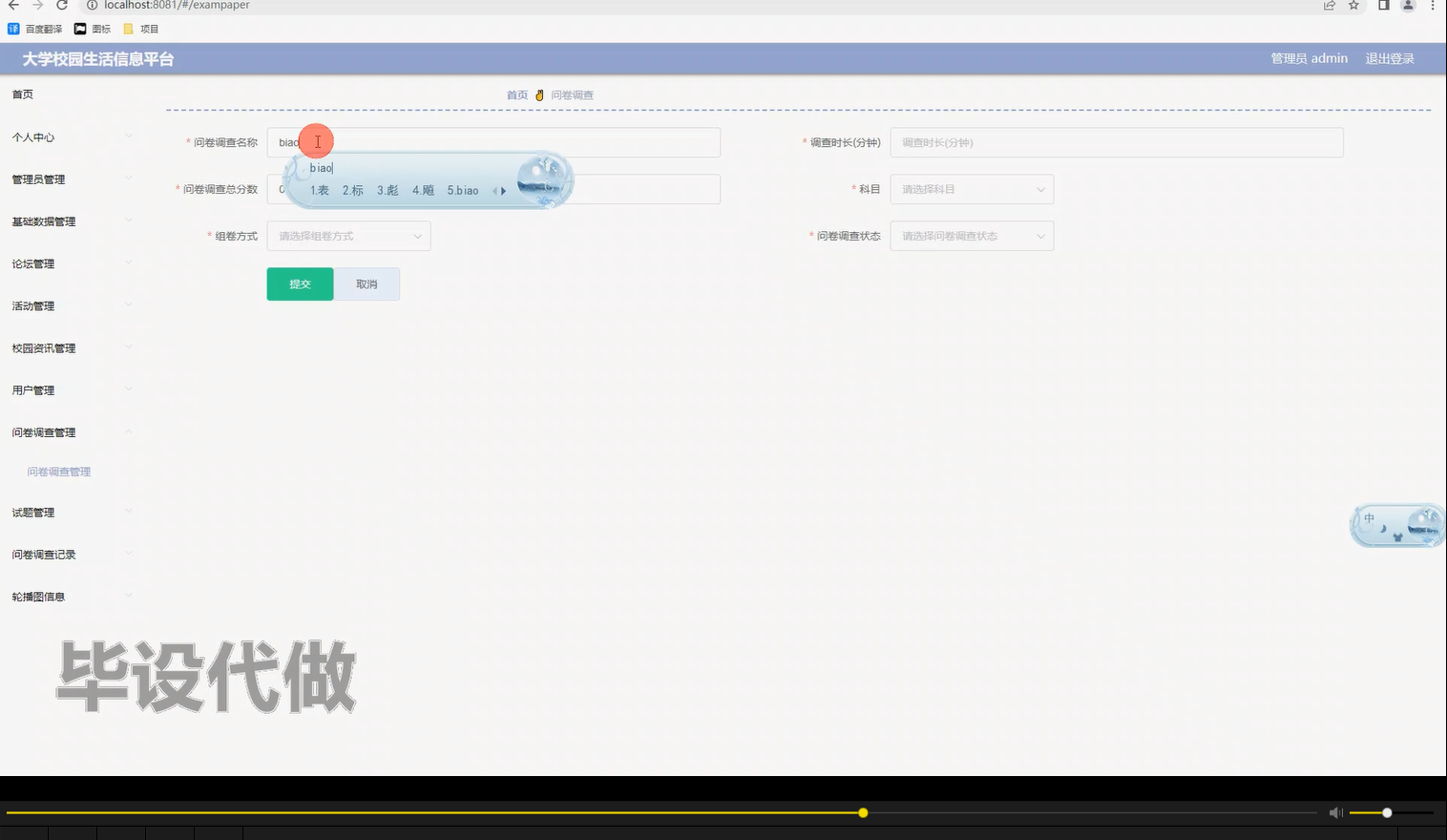Click the site info icon before URL

tap(93, 5)
